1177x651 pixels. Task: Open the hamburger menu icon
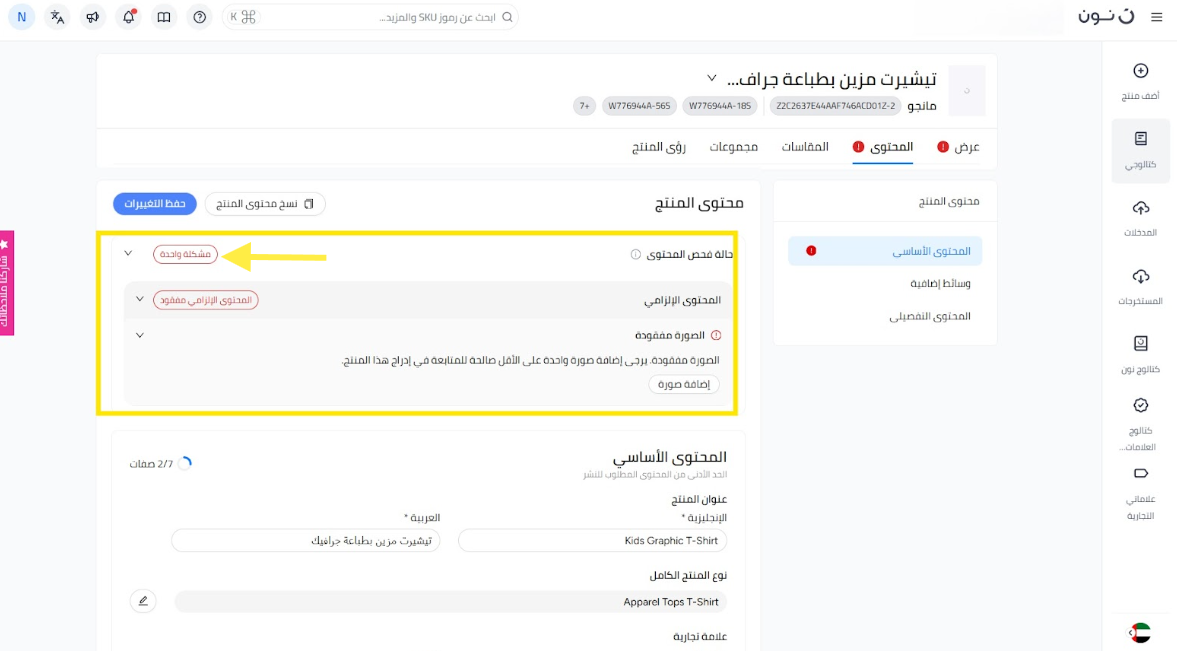click(x=1157, y=17)
